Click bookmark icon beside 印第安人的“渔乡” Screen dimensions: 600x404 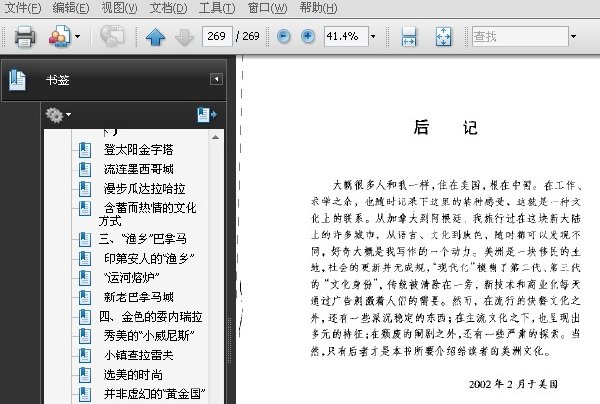pos(85,259)
